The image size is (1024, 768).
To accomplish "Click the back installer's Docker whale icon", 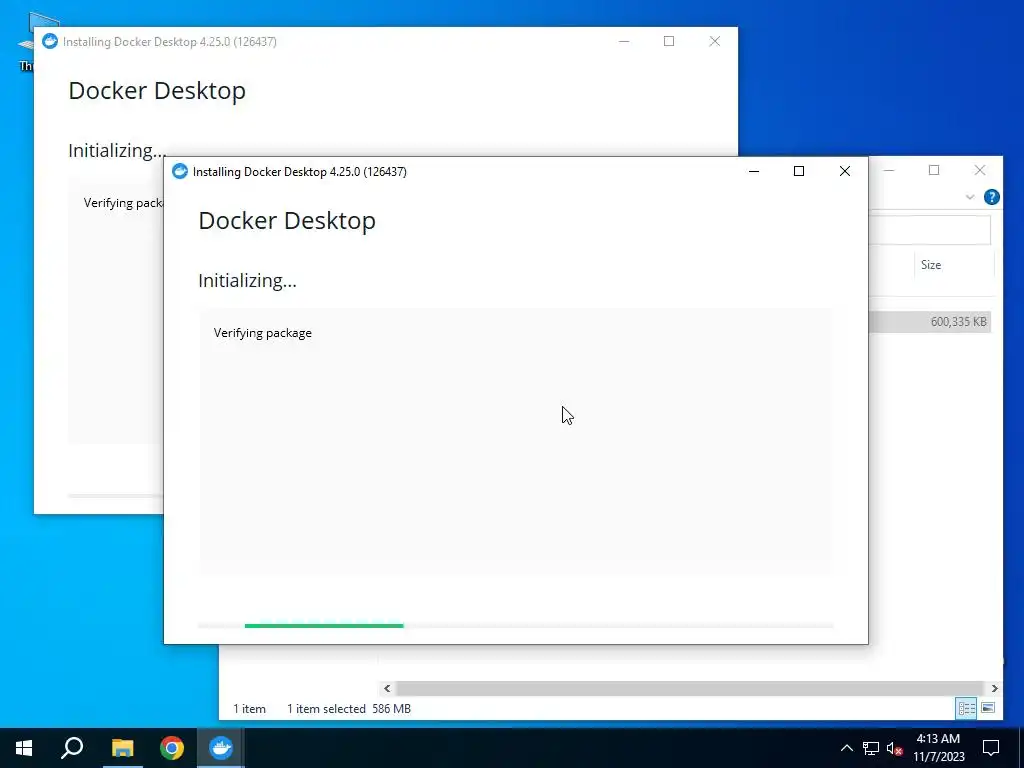I will 50,41.
